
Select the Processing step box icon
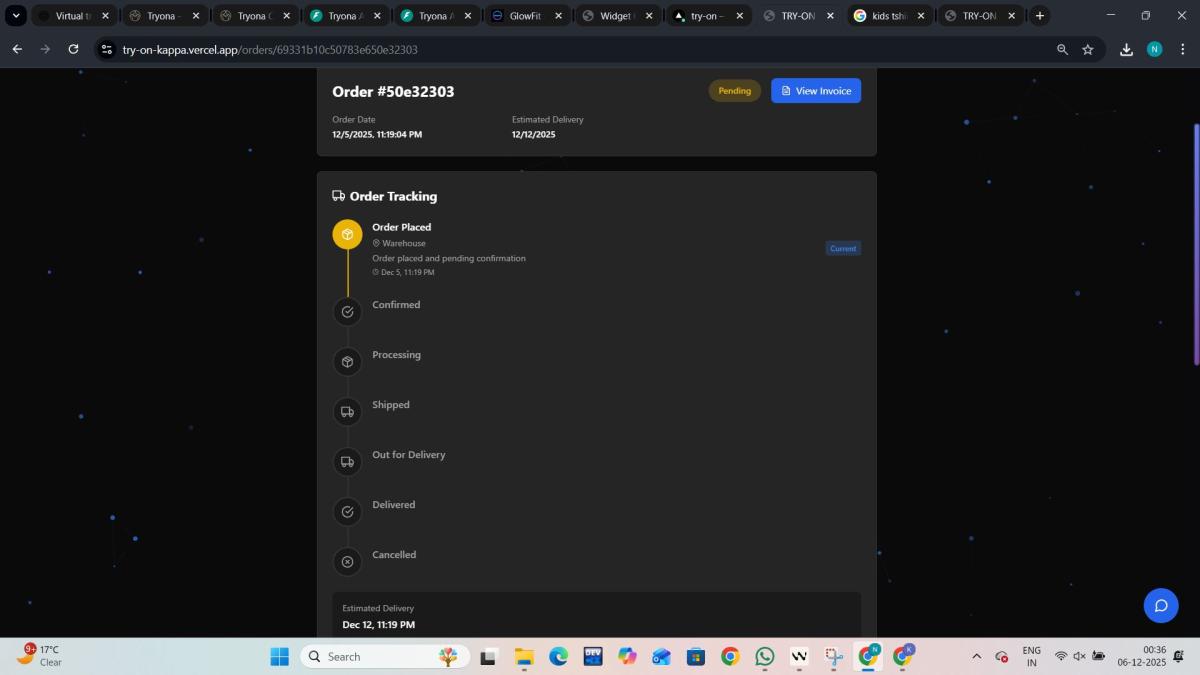[347, 362]
